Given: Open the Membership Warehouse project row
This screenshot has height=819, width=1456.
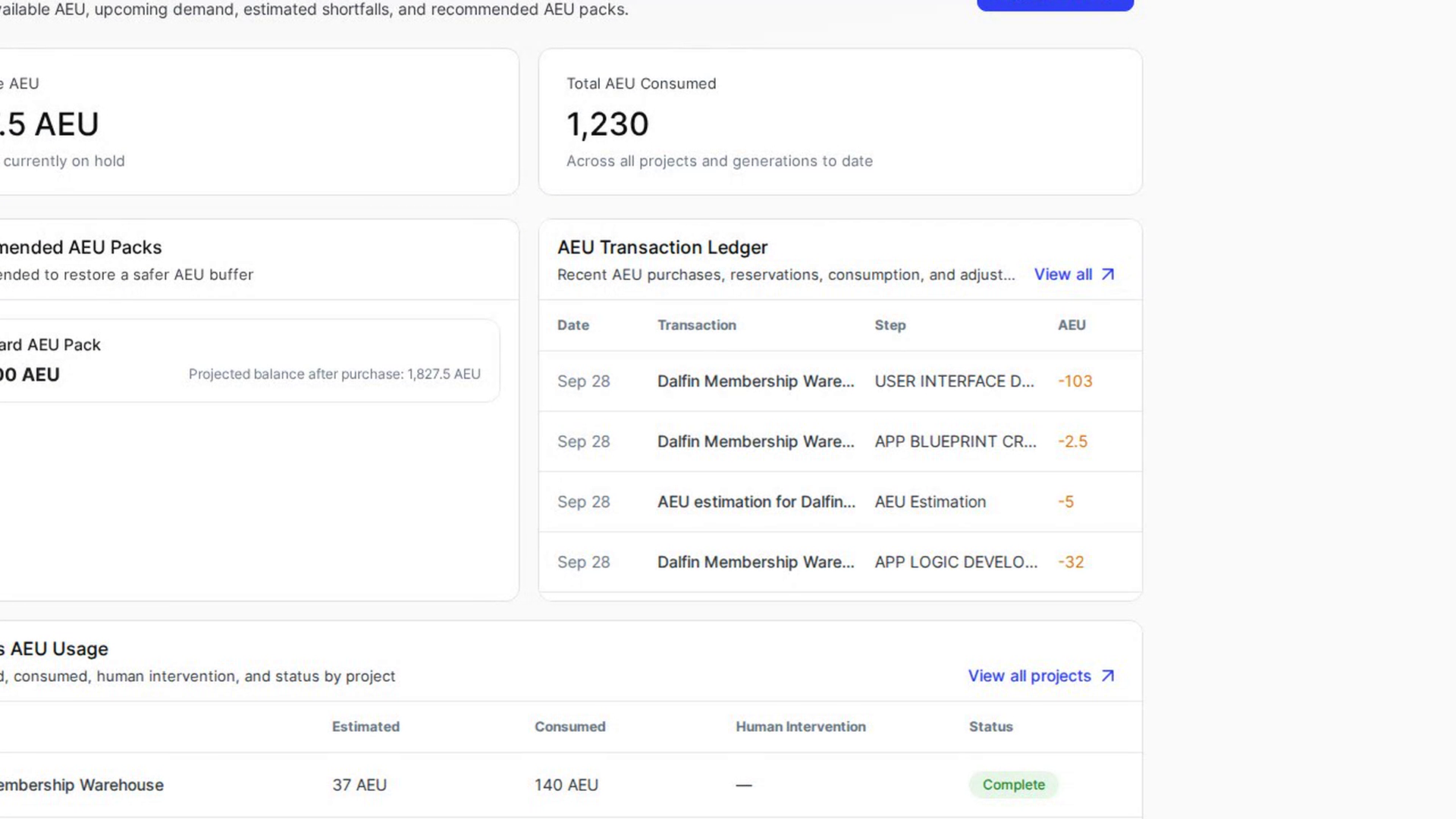Looking at the screenshot, I should (570, 785).
